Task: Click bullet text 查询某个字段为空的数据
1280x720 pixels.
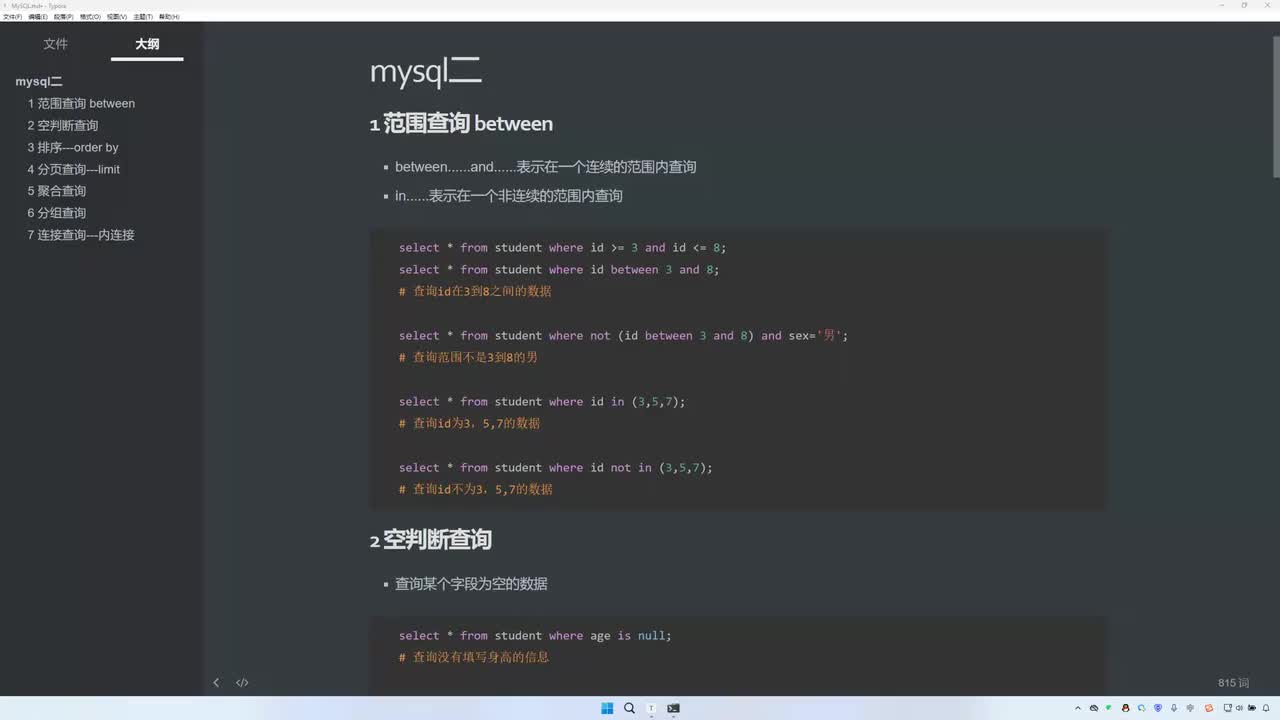Action: tap(471, 584)
